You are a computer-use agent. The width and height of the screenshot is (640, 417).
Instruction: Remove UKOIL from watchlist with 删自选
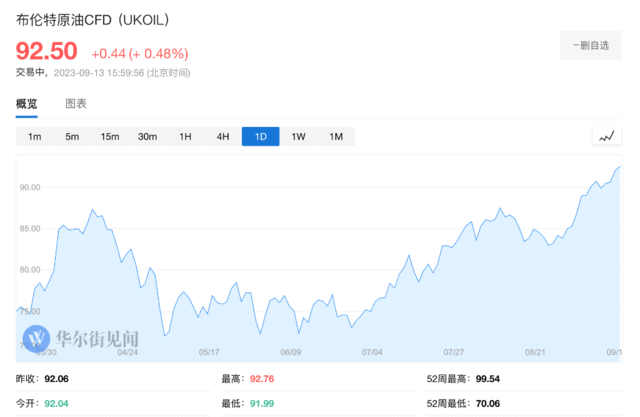[591, 45]
